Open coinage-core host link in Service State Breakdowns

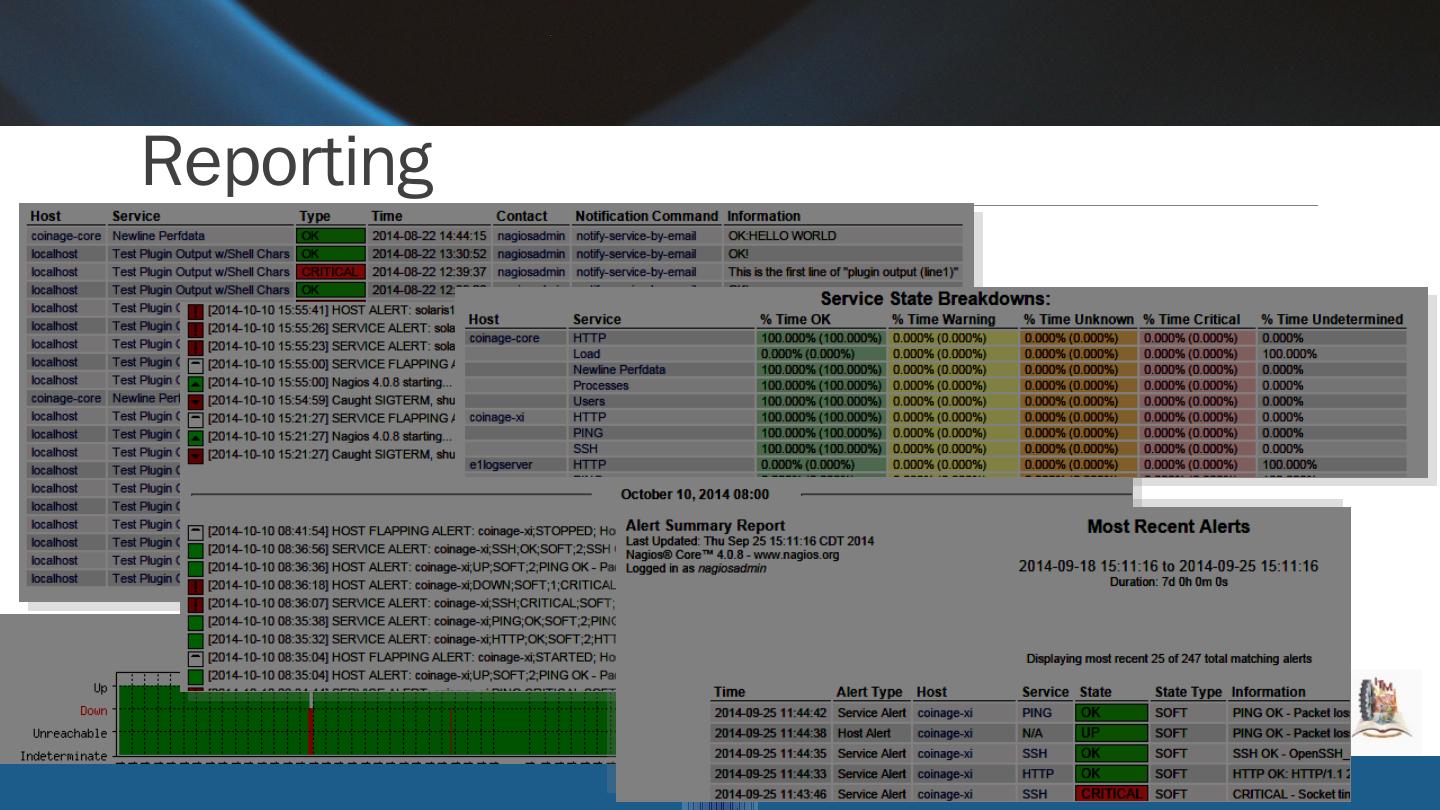(504, 338)
